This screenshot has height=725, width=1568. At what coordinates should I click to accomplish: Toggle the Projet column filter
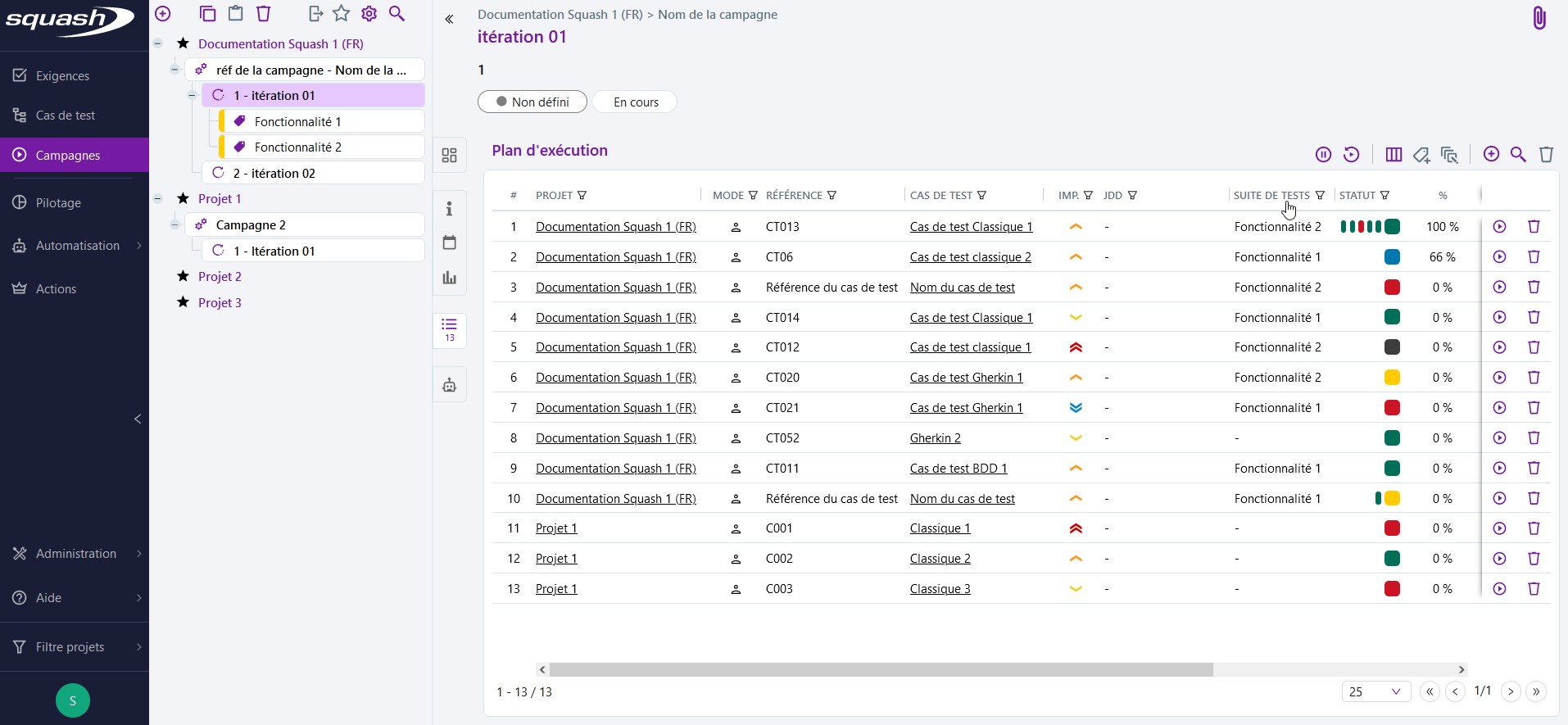(x=582, y=196)
